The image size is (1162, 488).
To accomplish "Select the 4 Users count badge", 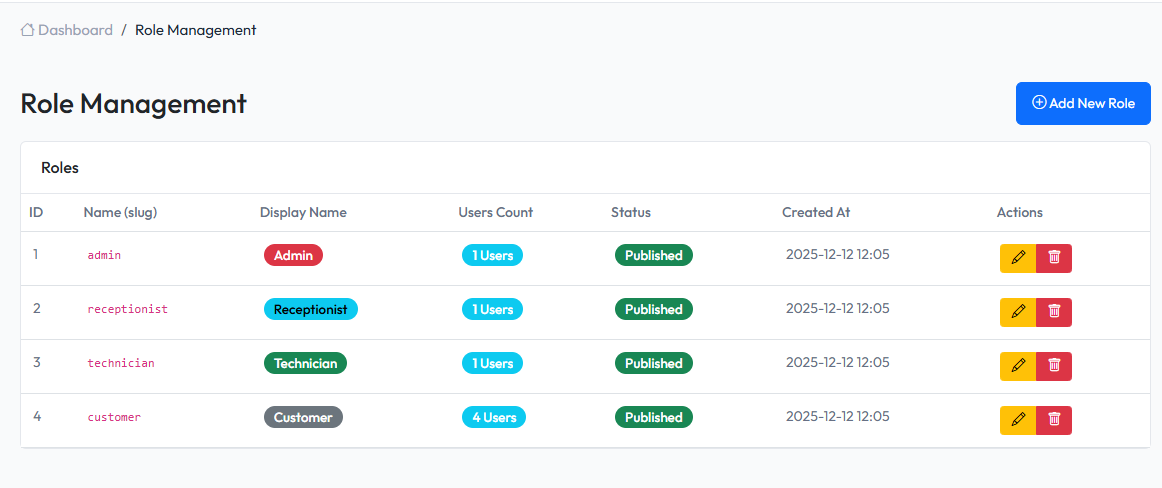I will pyautogui.click(x=493, y=417).
